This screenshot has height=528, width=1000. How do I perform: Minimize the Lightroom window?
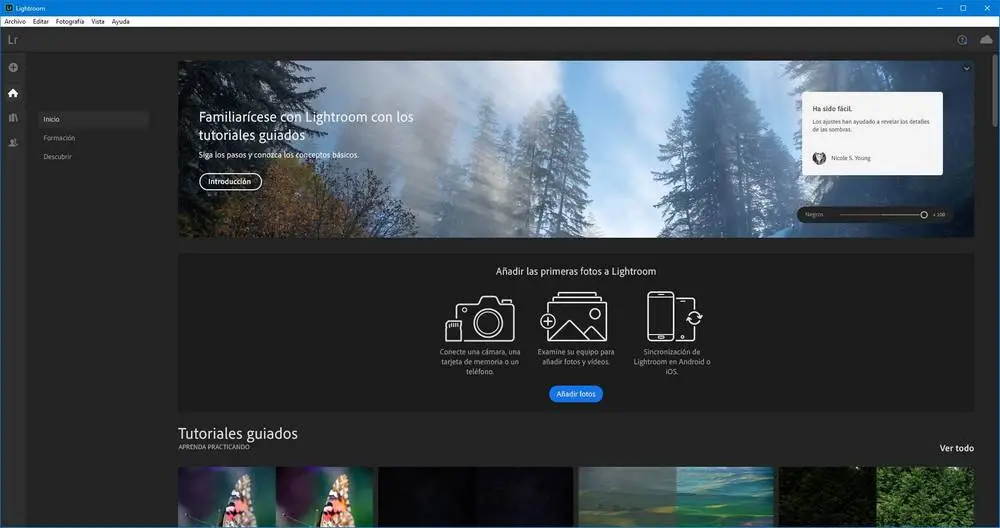click(x=940, y=8)
